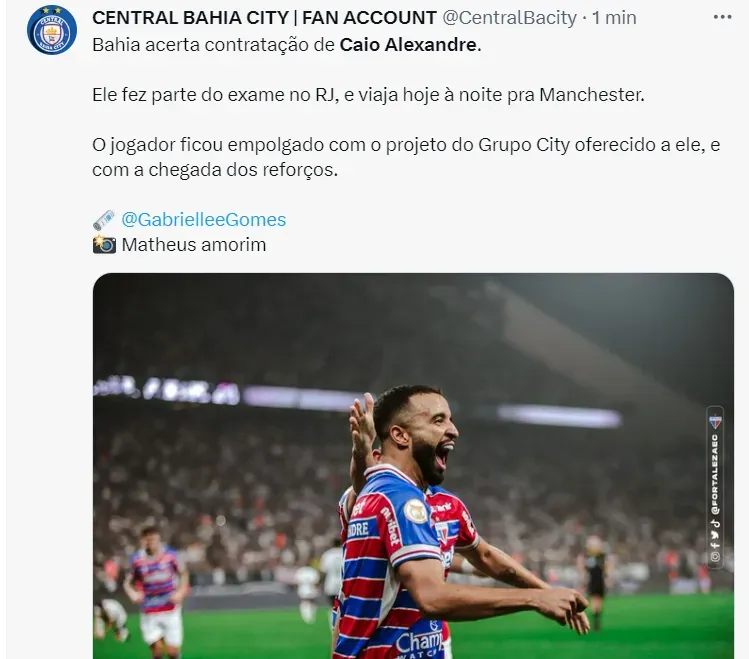Image resolution: width=749 pixels, height=659 pixels.
Task: Click the Fortaleza crest in photo watermark
Action: coord(715,423)
